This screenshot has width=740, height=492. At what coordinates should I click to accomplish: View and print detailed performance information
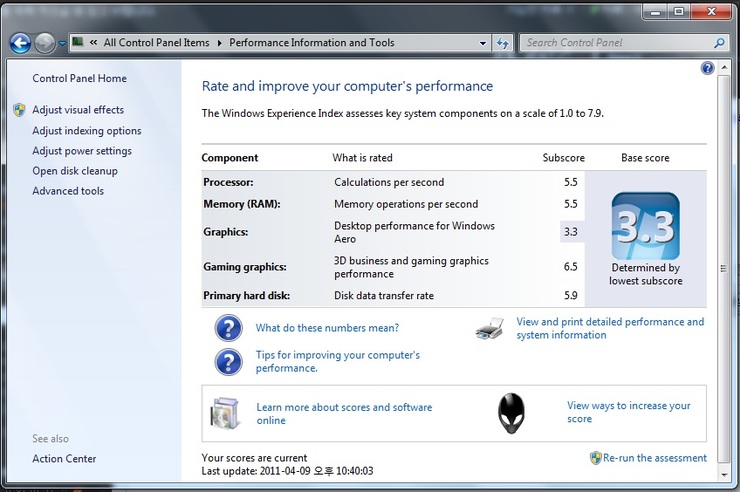point(610,328)
